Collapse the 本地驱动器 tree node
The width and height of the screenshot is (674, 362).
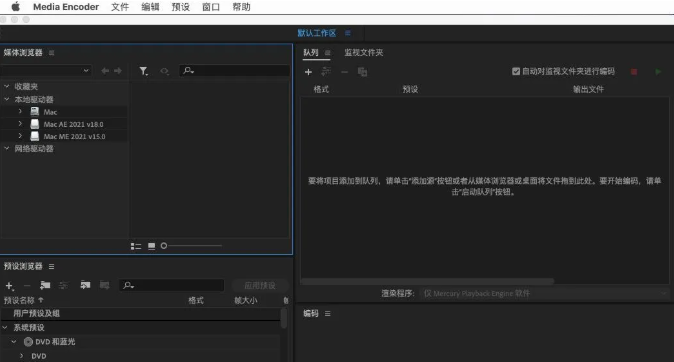point(7,99)
